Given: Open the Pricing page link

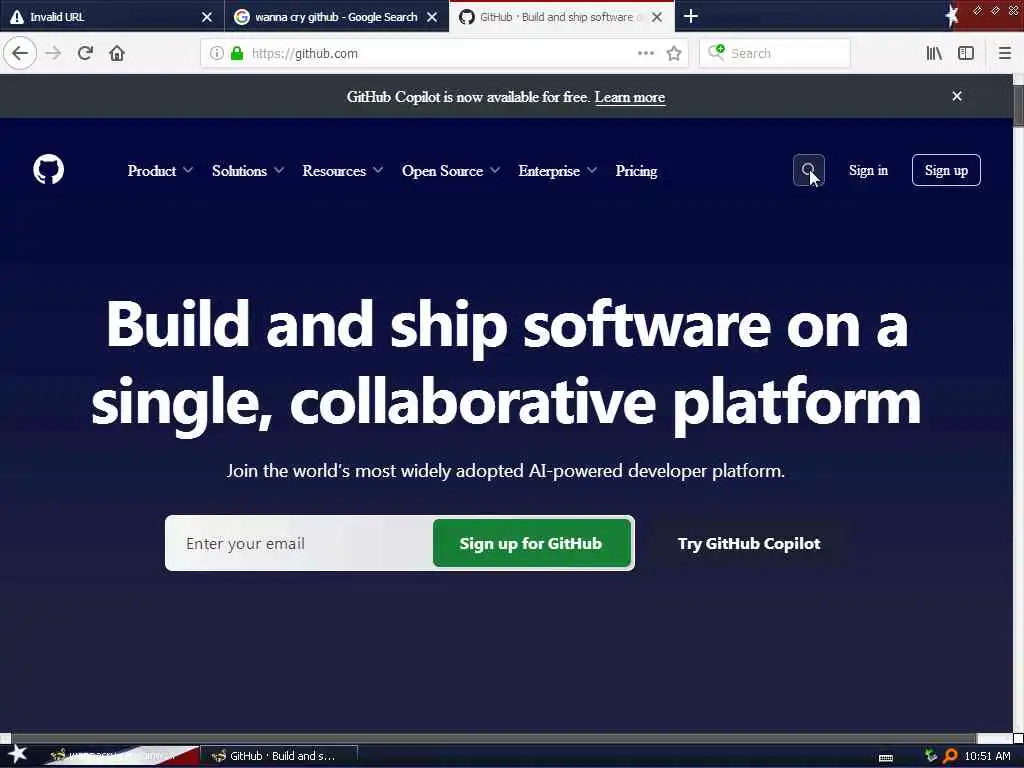Looking at the screenshot, I should tap(636, 170).
